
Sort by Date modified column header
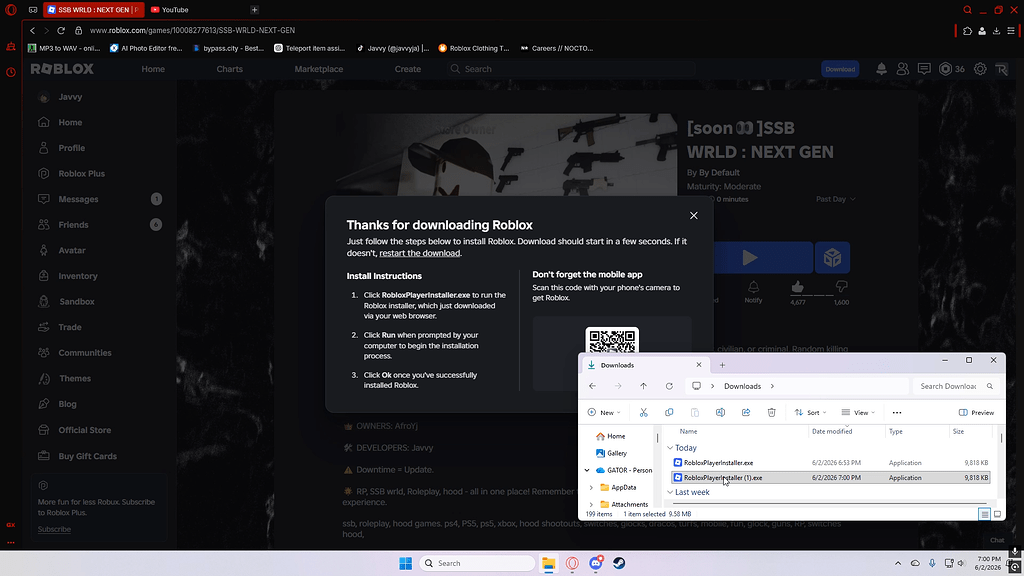[x=831, y=431]
